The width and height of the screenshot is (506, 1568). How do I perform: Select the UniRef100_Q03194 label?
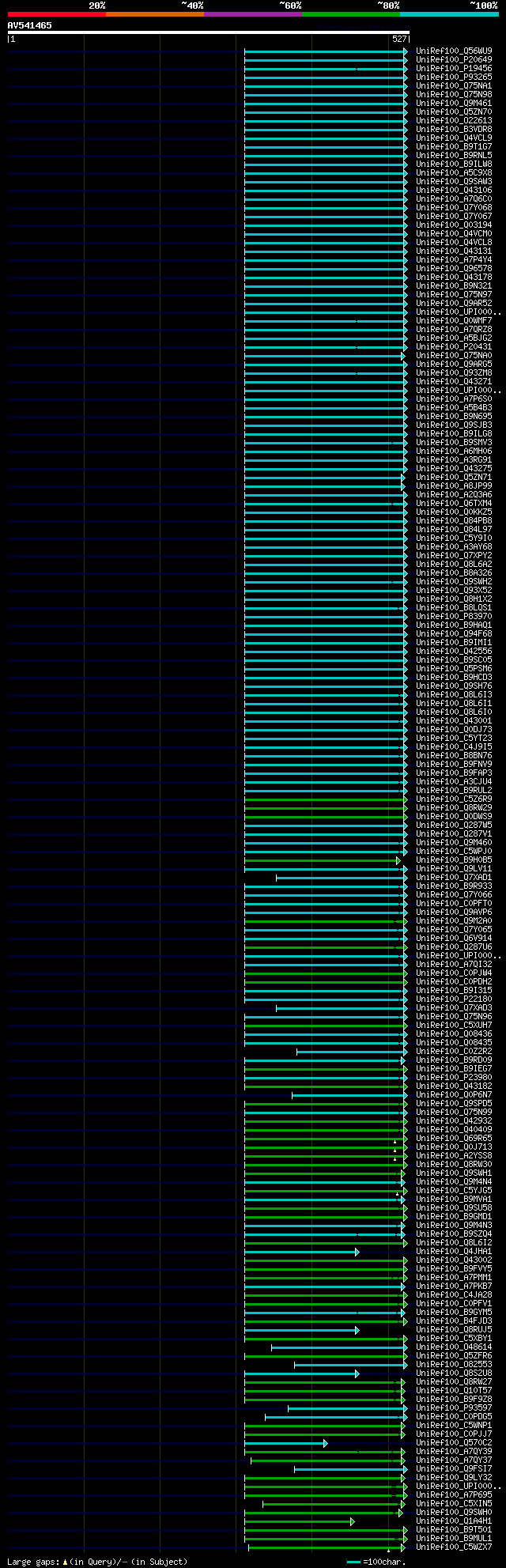(x=454, y=225)
